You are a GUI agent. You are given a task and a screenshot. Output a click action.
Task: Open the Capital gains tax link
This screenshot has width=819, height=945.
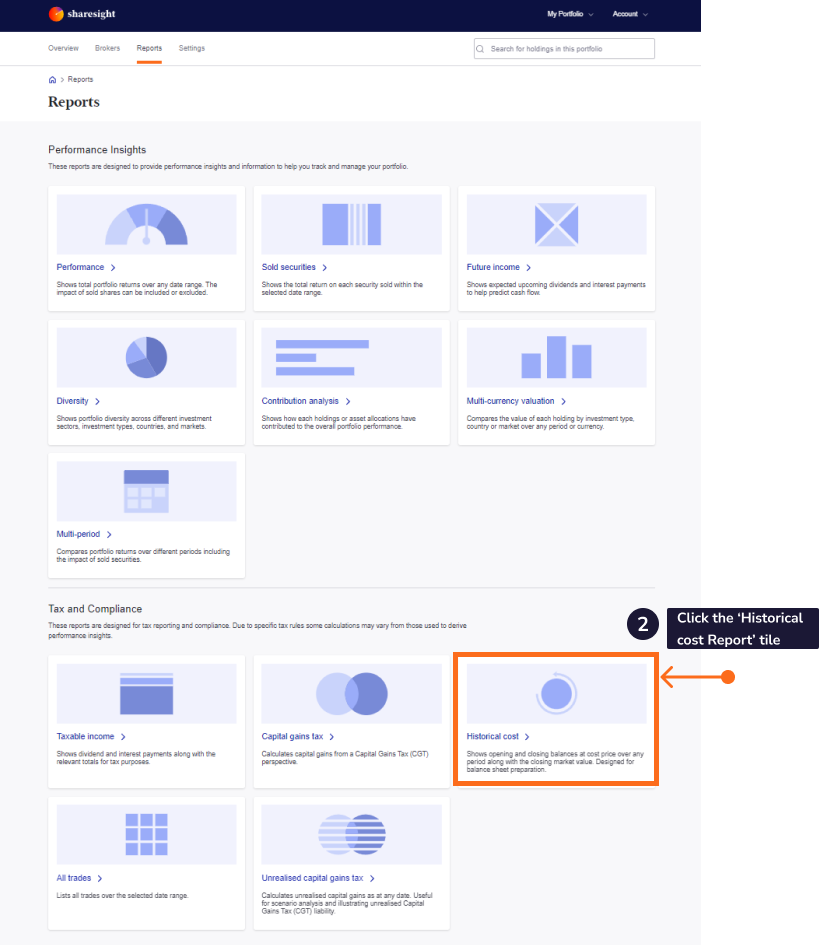coord(292,736)
